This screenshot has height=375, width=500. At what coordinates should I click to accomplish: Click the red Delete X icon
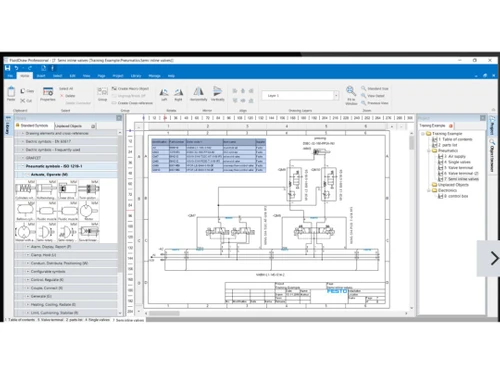[x=62, y=96]
